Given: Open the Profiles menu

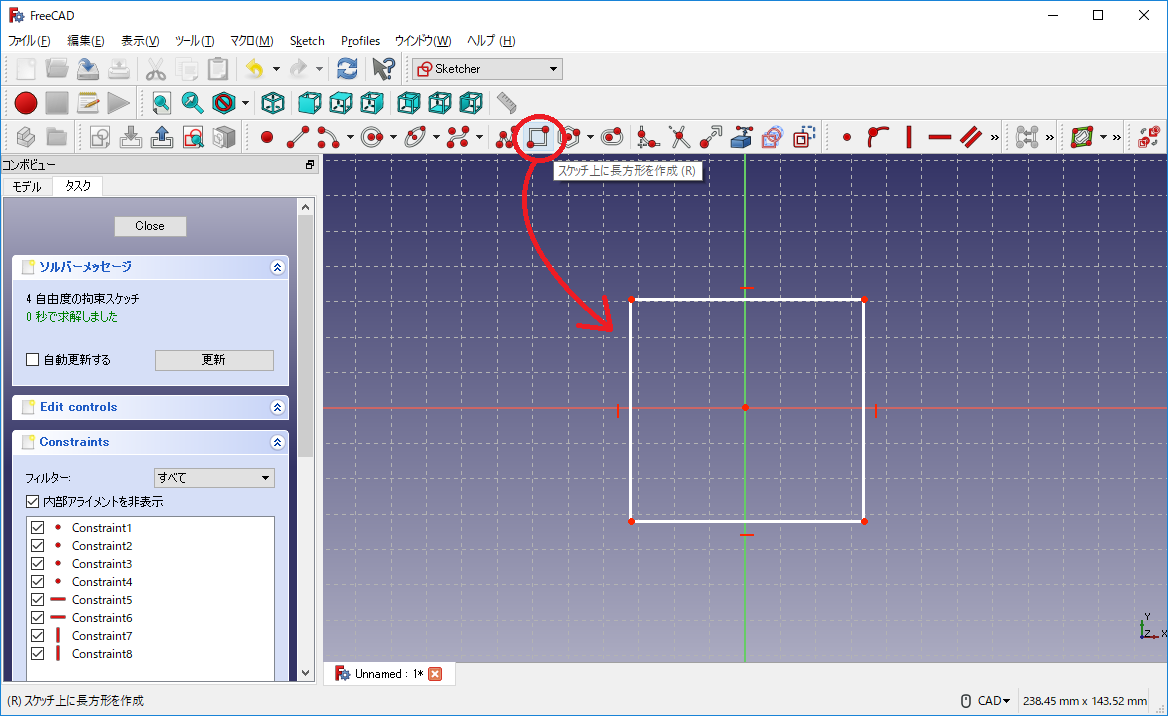Looking at the screenshot, I should coord(361,41).
